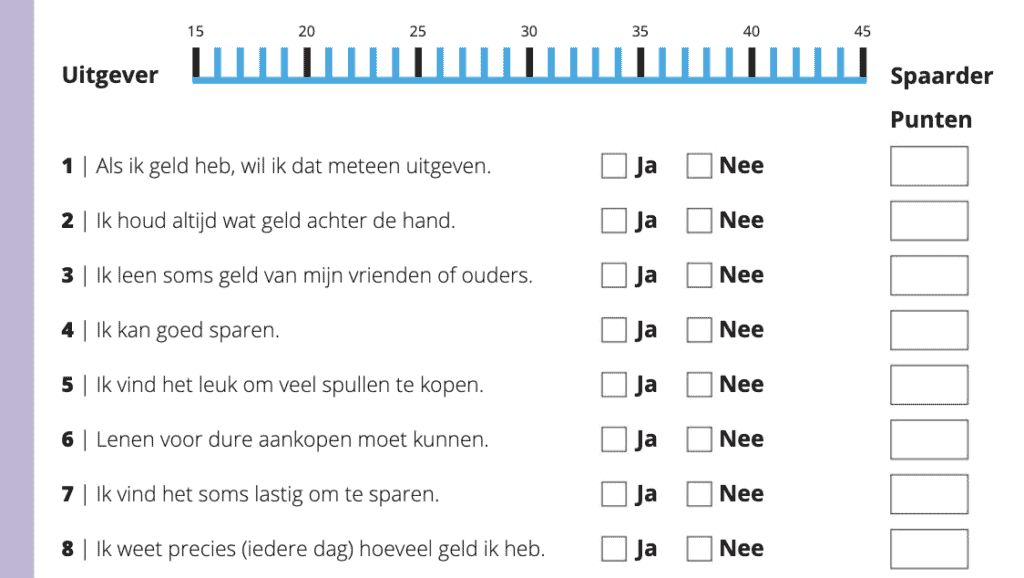Screen dimensions: 1024x578
Task: Click the 'Punten' column heading
Action: (x=931, y=120)
